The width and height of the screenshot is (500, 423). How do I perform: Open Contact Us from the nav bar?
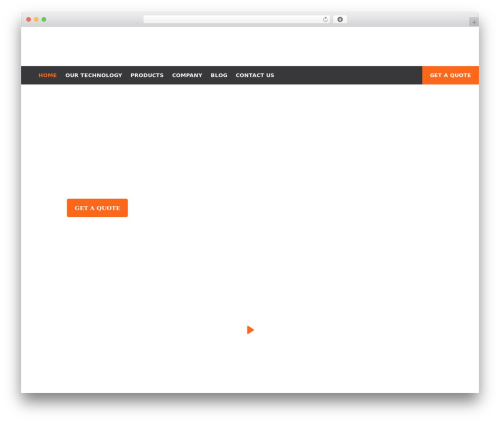255,75
